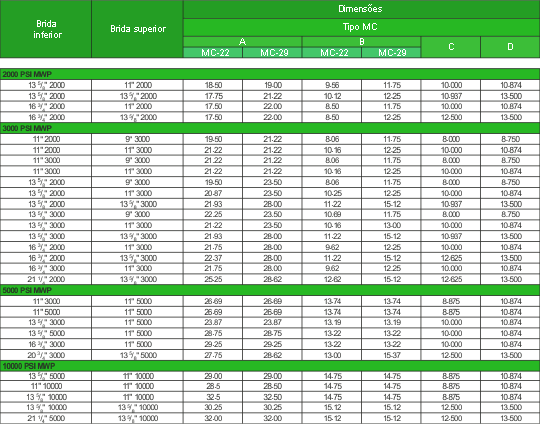The height and width of the screenshot is (424, 540).
Task: Click the value 12.62 in the table
Action: pos(332,279)
